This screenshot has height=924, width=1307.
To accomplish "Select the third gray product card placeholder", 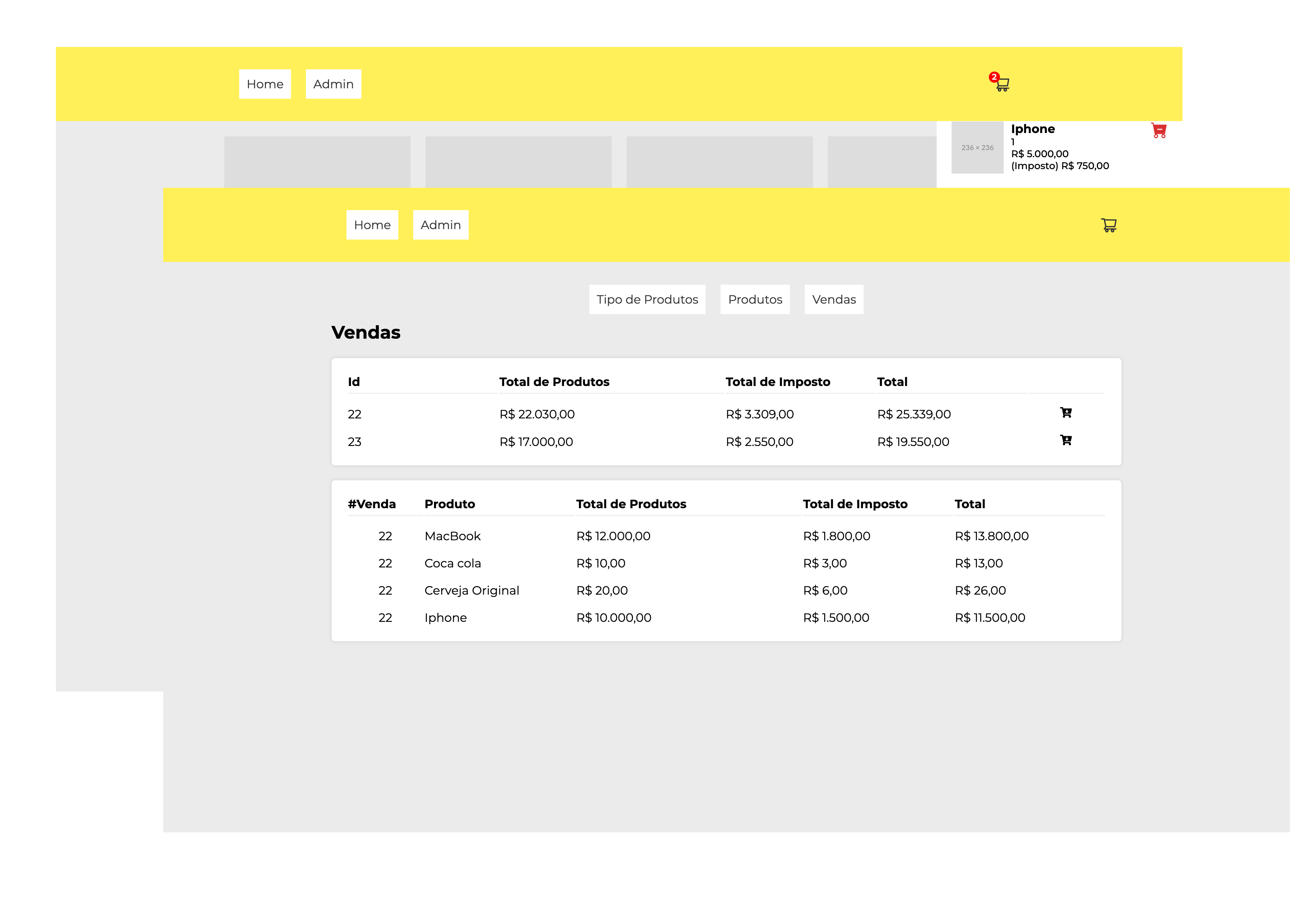I will tap(719, 162).
